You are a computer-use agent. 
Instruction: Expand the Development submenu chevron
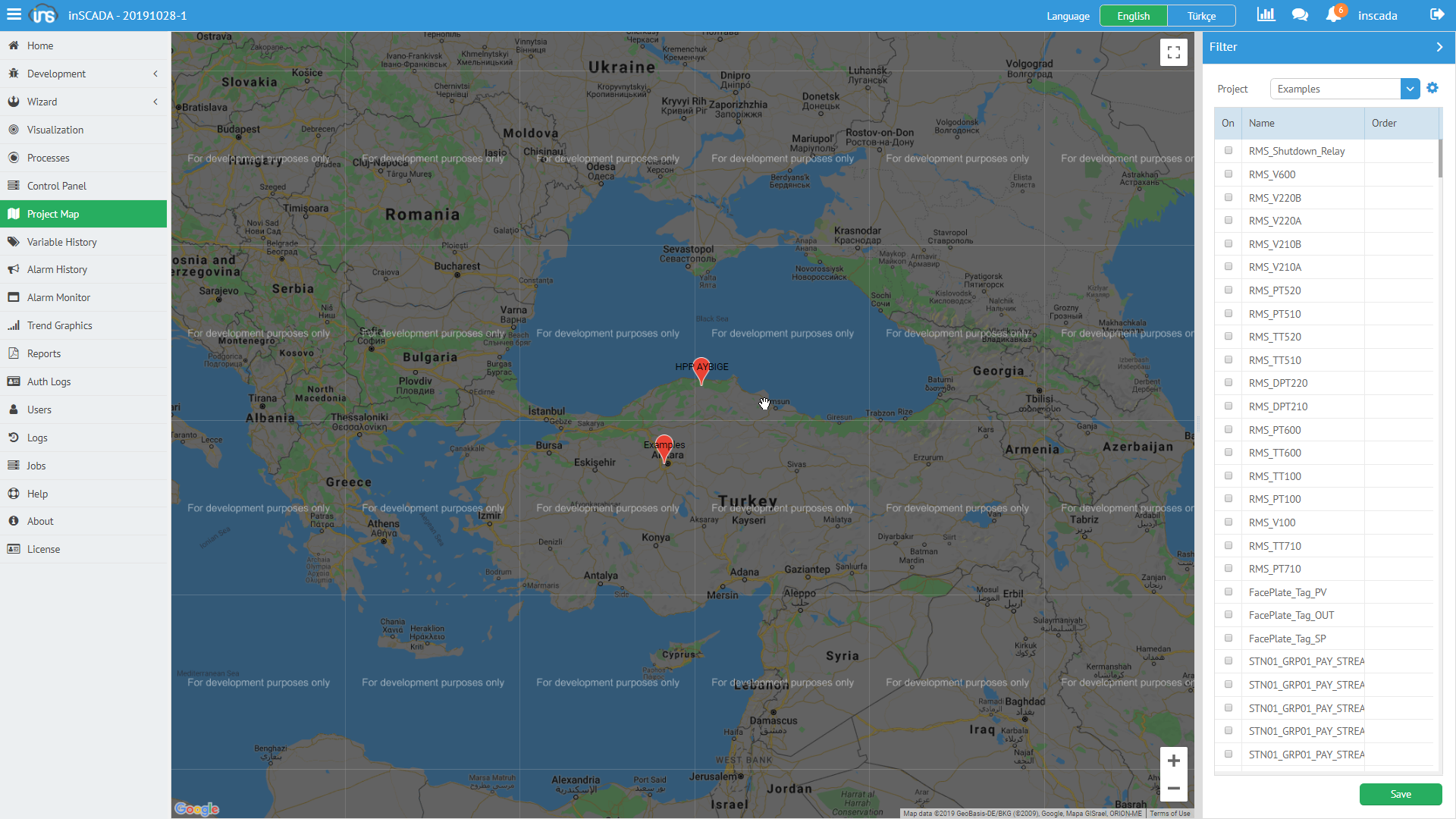click(155, 74)
